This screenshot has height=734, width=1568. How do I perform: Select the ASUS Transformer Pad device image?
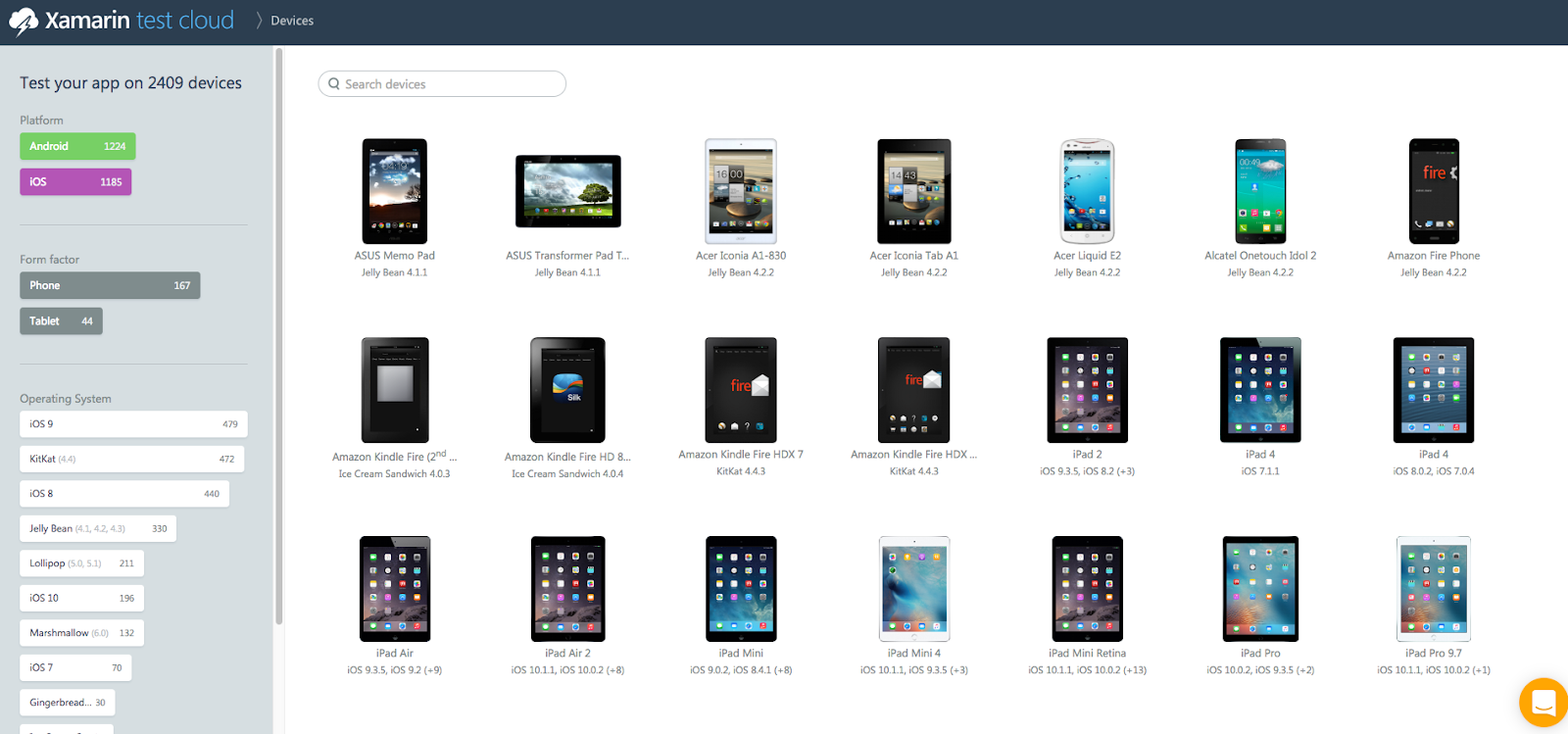[568, 191]
